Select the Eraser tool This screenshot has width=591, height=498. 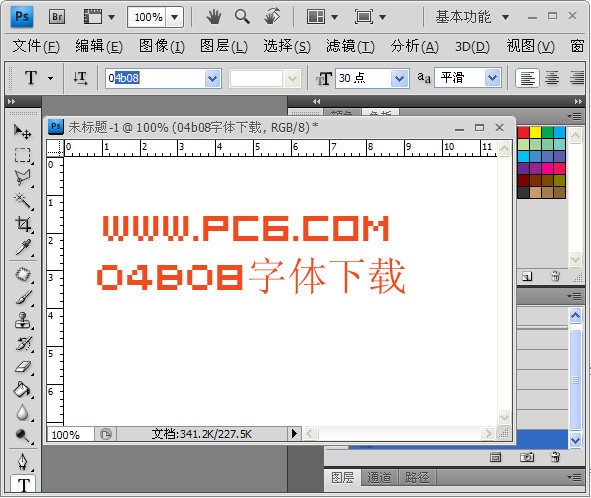point(23,367)
